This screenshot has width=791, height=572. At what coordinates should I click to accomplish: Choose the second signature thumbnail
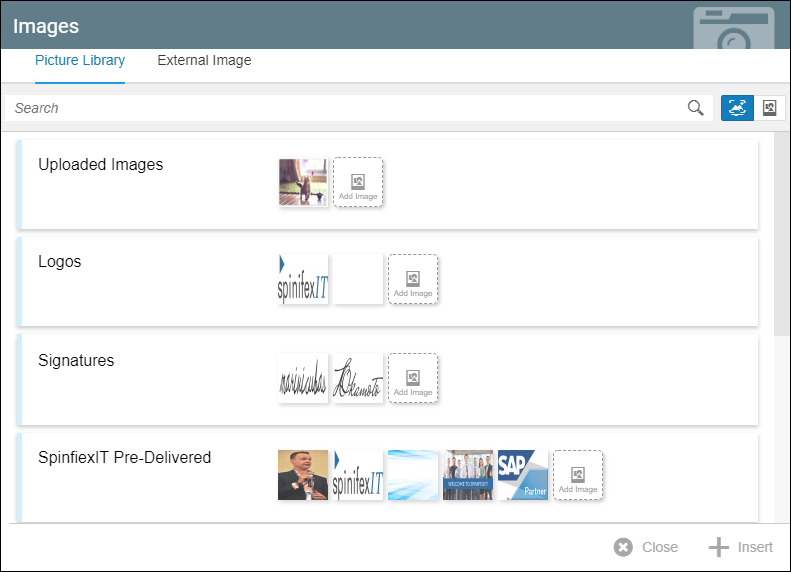tap(358, 378)
